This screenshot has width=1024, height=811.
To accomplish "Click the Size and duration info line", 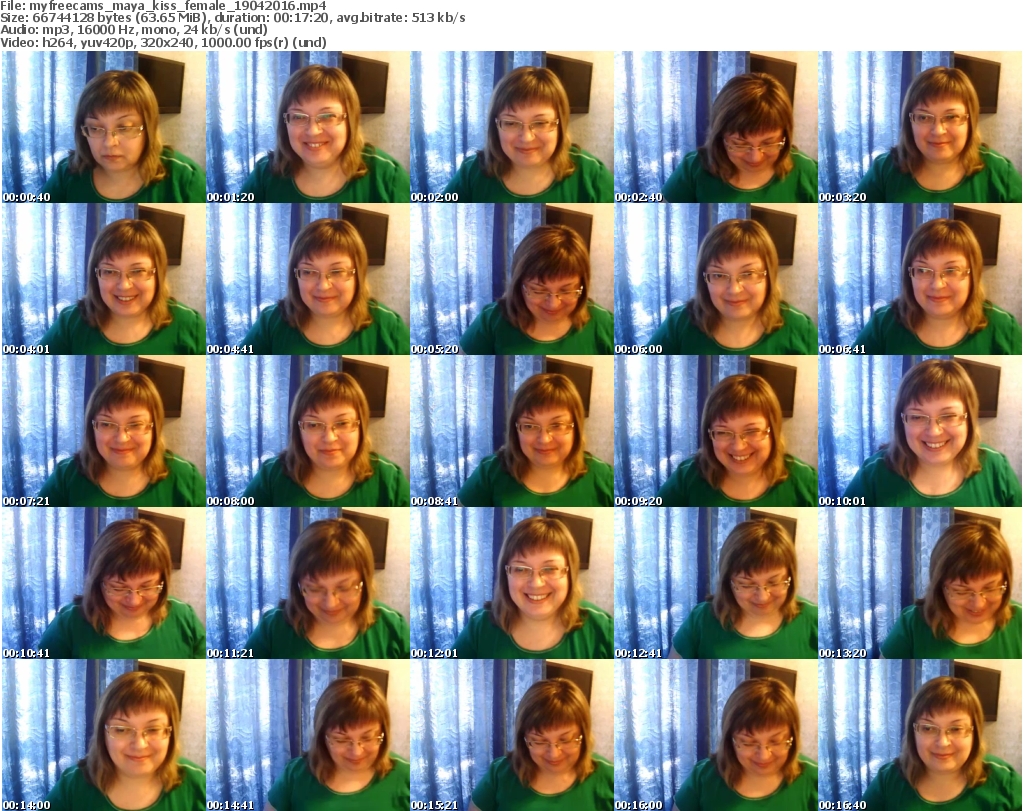I will tap(232, 18).
